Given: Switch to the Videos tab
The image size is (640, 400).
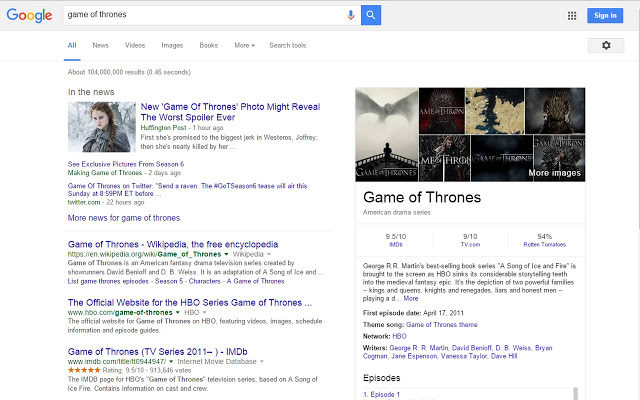Looking at the screenshot, I should (135, 45).
